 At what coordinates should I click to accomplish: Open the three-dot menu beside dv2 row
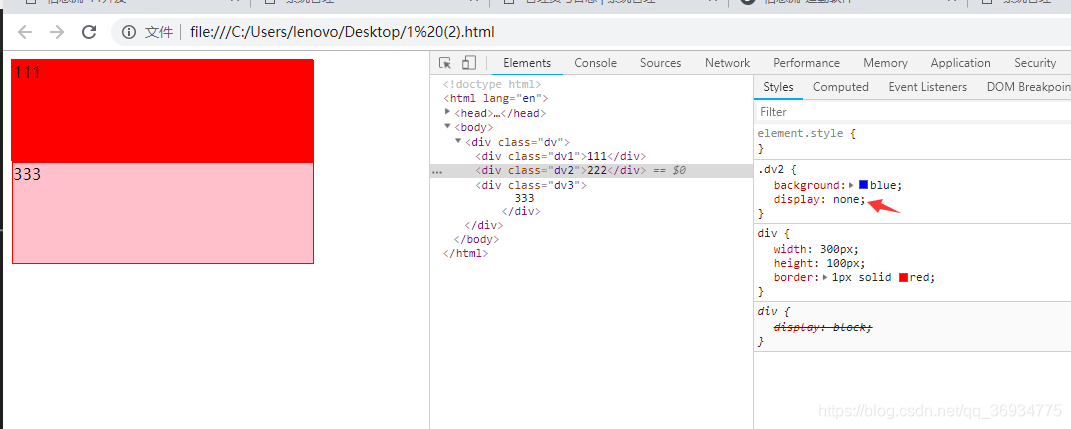click(437, 172)
